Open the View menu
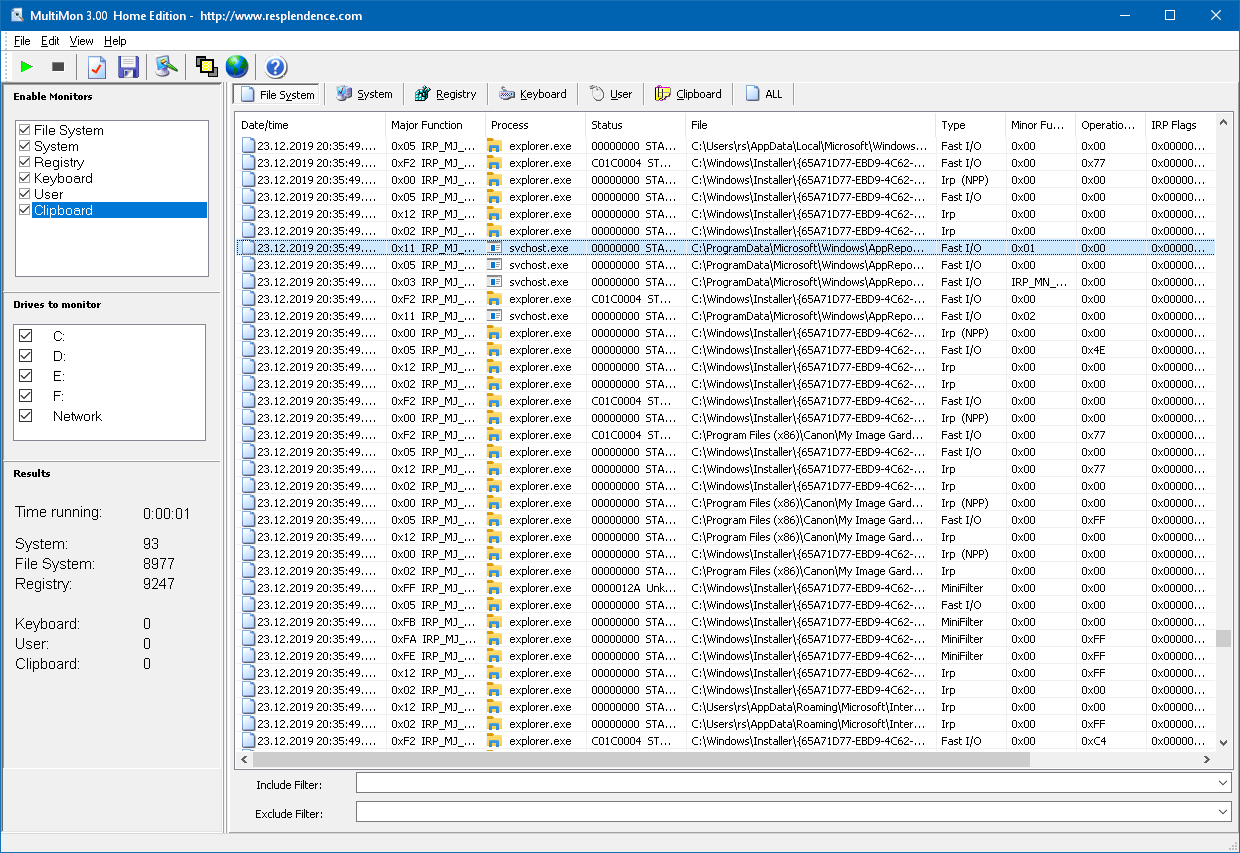The height and width of the screenshot is (853, 1240). (x=81, y=41)
